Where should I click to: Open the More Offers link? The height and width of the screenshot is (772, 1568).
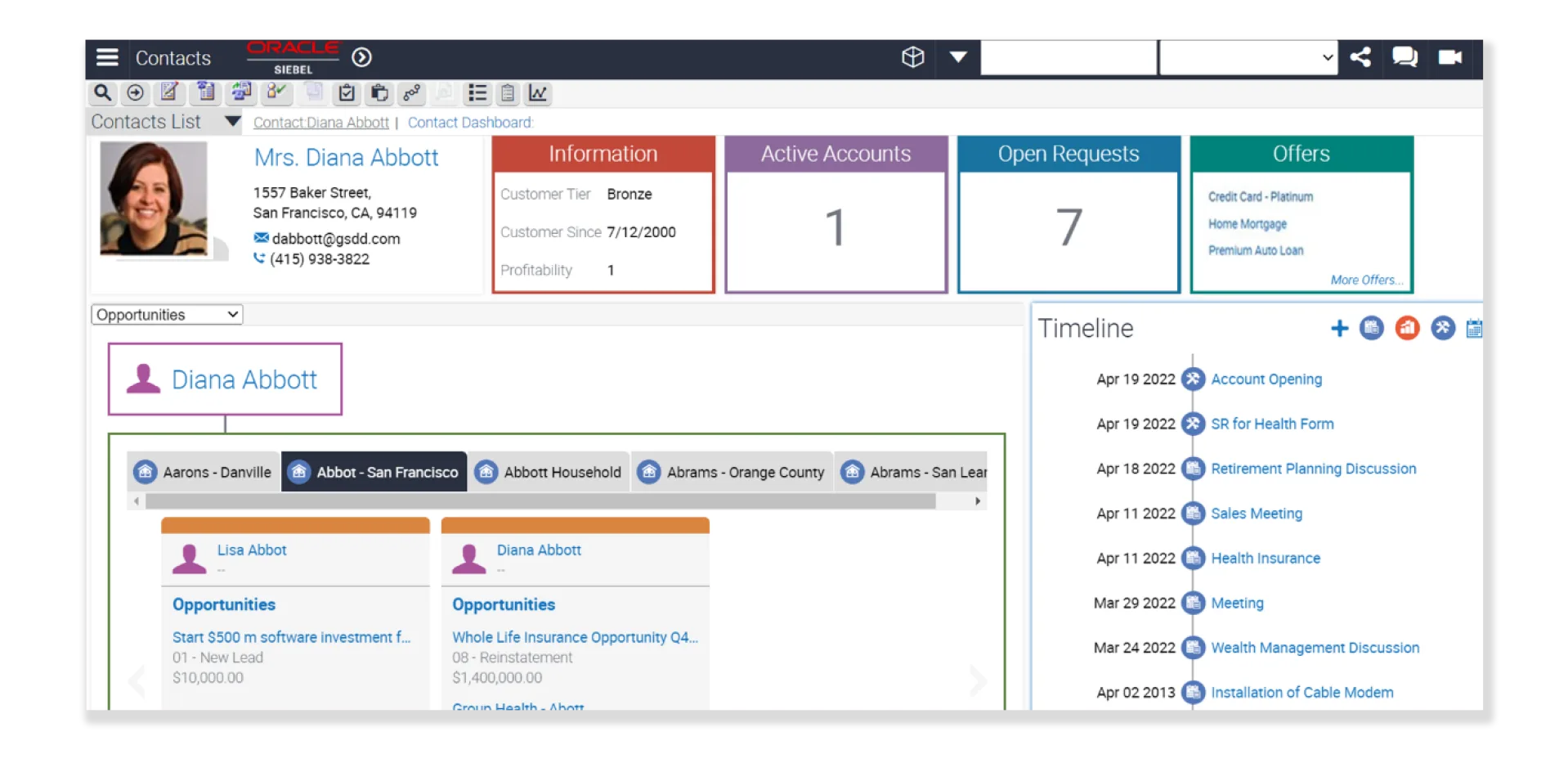tap(1366, 280)
